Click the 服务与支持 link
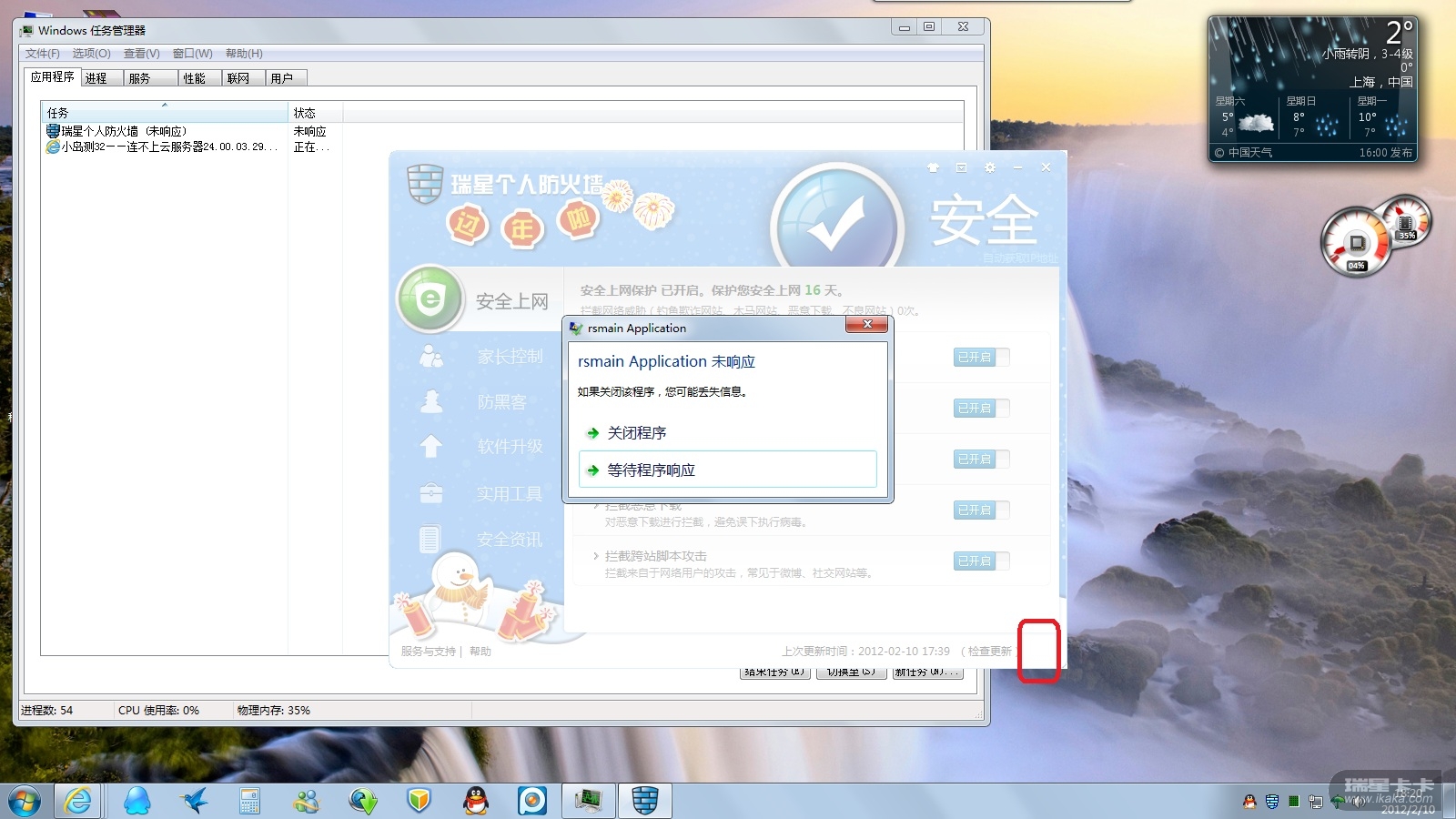1456x819 pixels. [429, 652]
